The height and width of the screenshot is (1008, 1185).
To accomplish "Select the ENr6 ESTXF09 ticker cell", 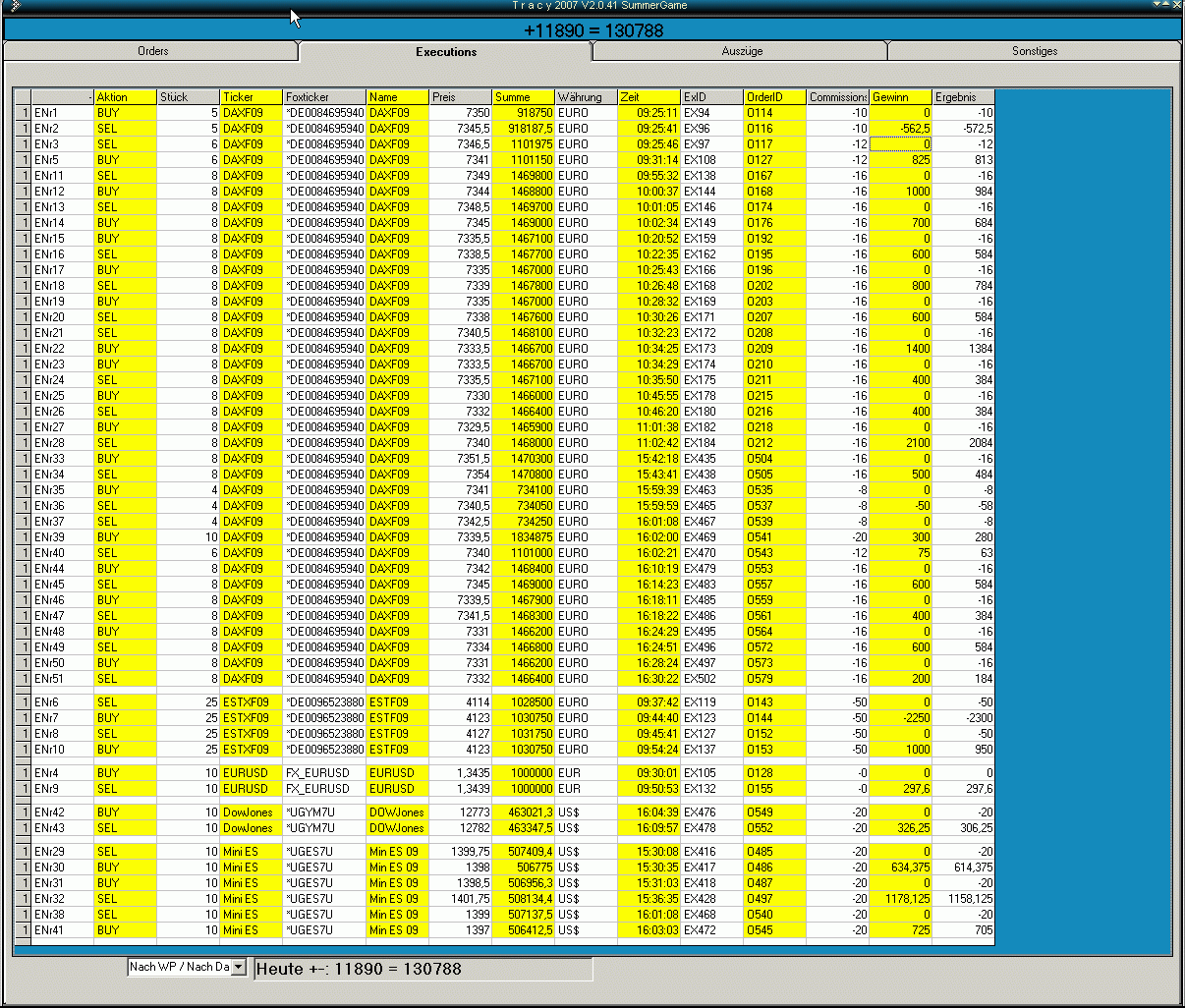I will [x=251, y=702].
